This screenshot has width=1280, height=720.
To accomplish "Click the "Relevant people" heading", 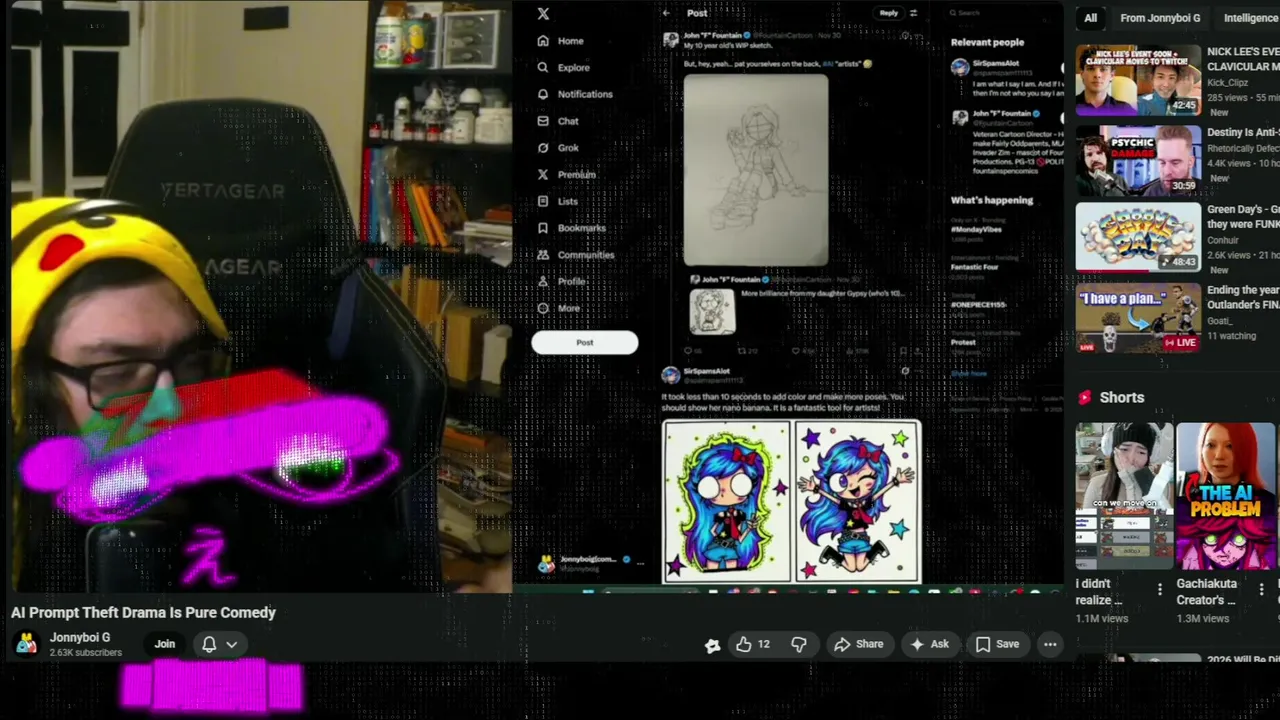I will [987, 42].
